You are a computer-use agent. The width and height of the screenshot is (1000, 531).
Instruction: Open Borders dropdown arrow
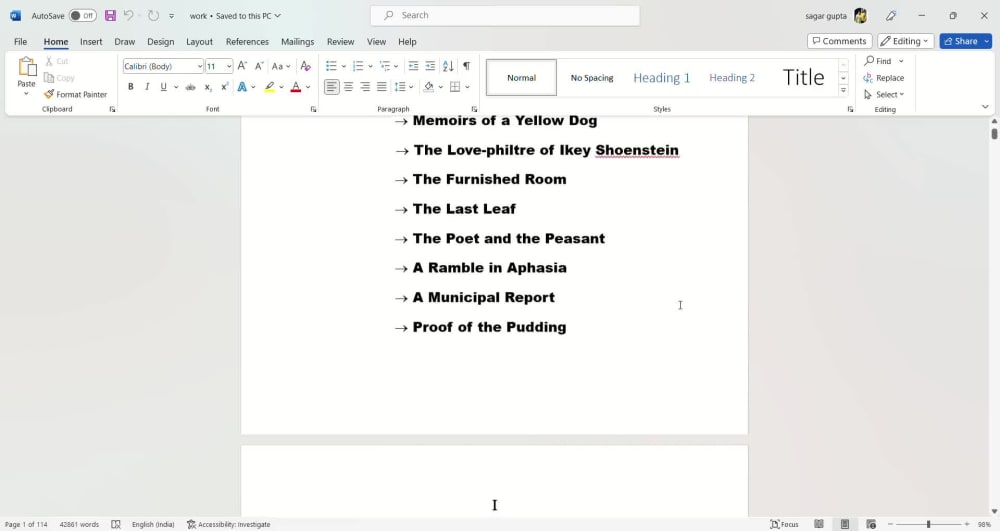pos(467,87)
